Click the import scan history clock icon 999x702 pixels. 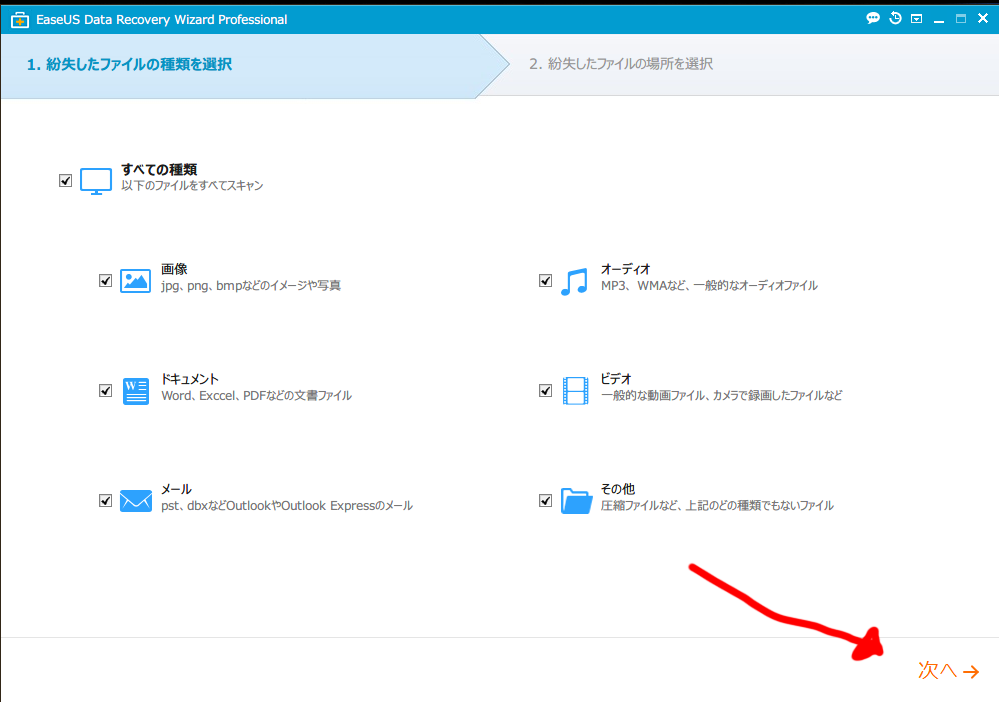(895, 18)
